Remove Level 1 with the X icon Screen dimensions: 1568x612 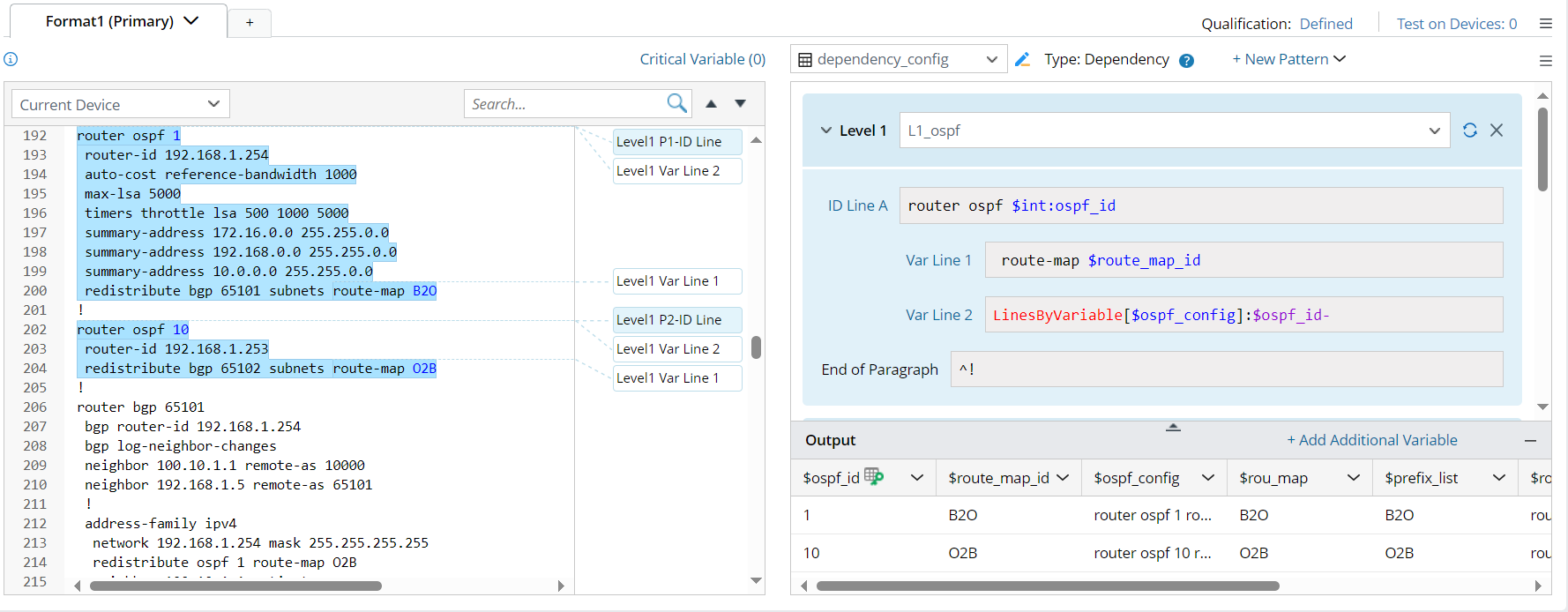click(1497, 131)
